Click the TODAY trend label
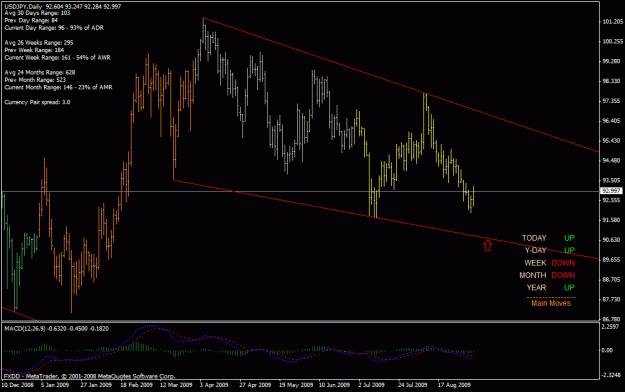This screenshot has height=392, width=625. [534, 238]
